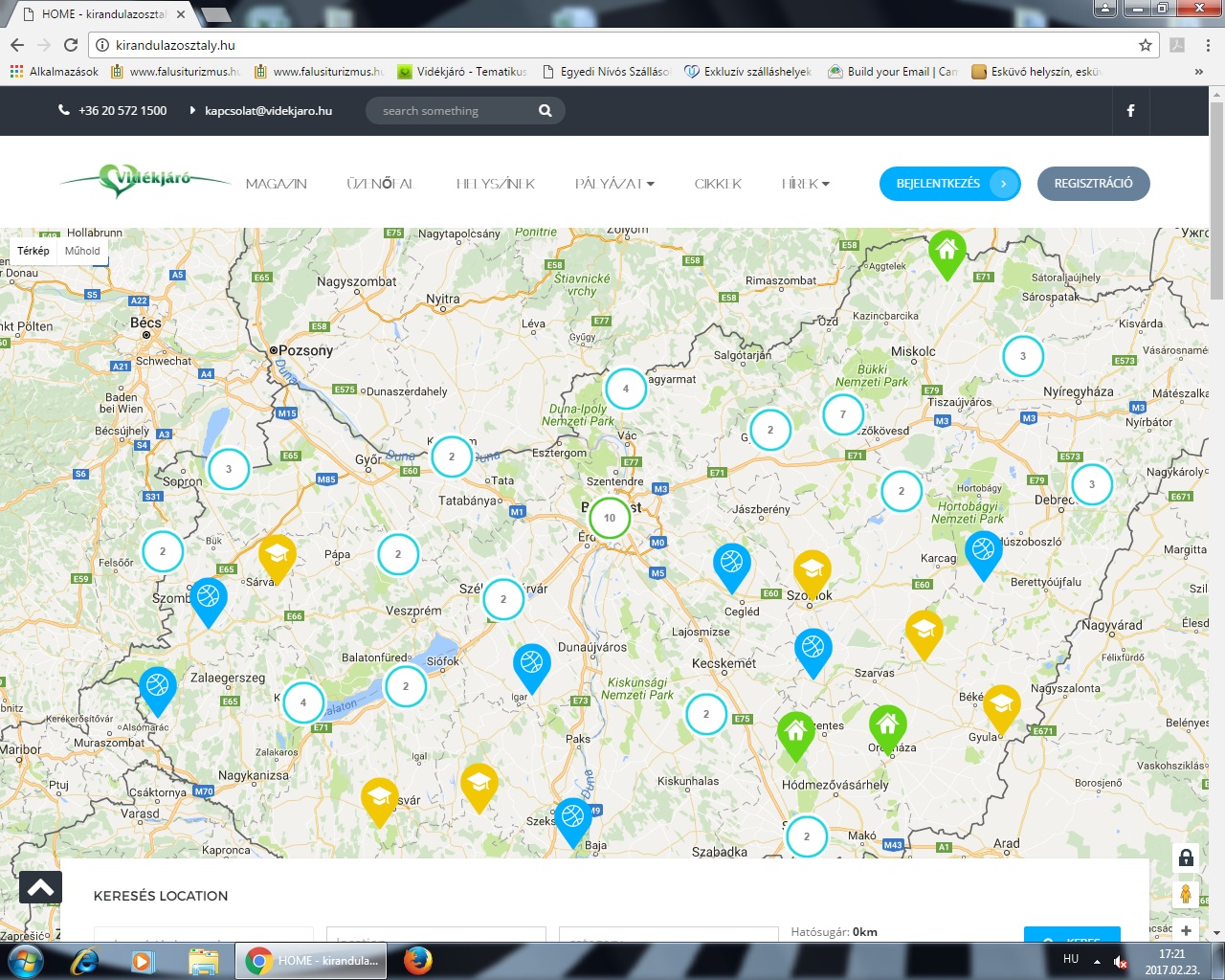
Task: Toggle the map lock icon
Action: [1186, 857]
